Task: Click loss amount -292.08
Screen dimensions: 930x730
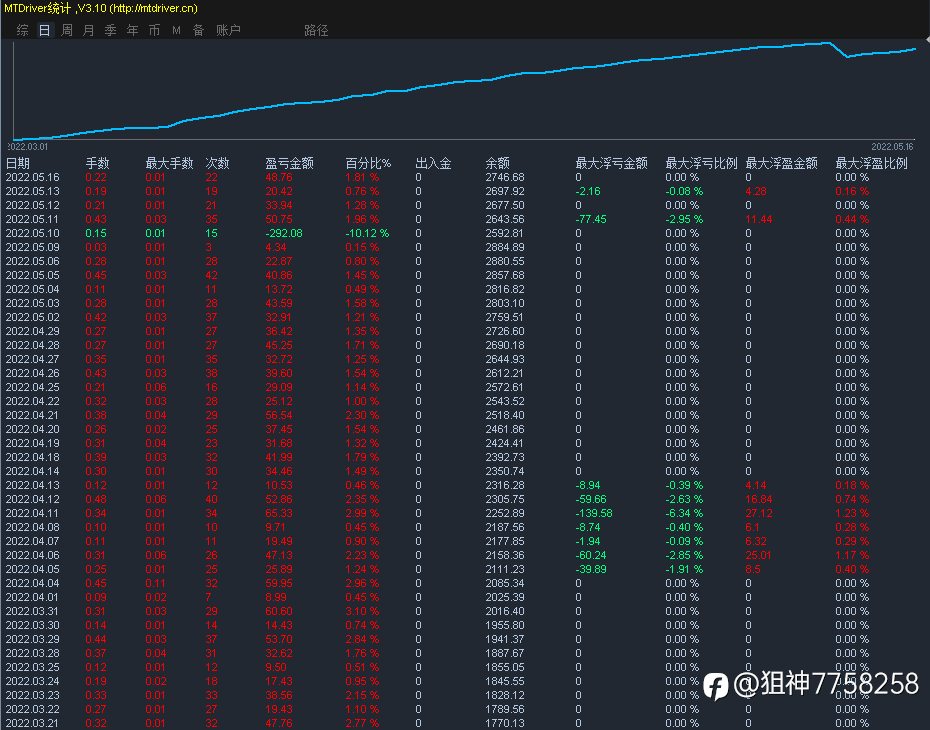Action: [284, 234]
